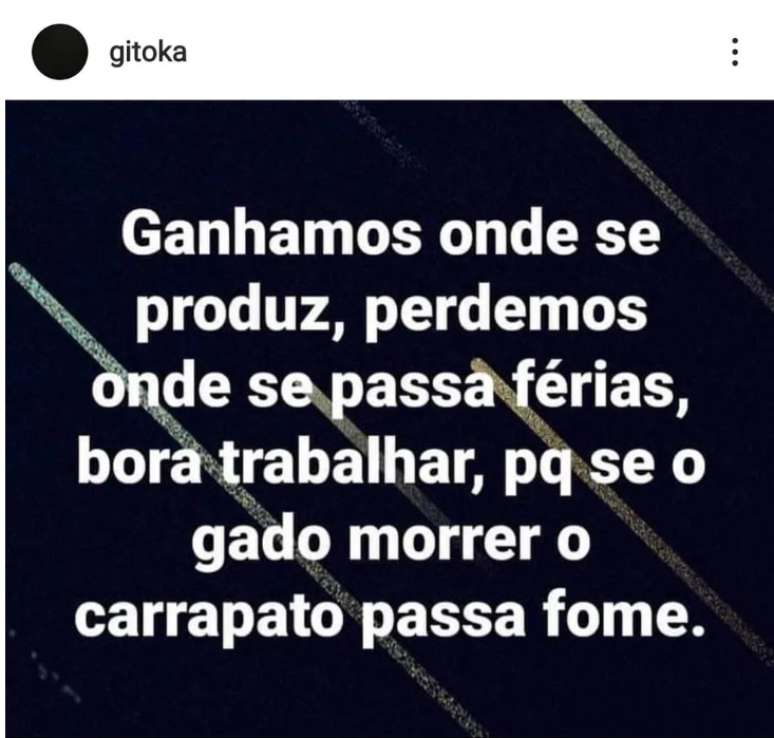Click the word "passa" before "férias"
The width and height of the screenshot is (774, 738).
point(413,392)
